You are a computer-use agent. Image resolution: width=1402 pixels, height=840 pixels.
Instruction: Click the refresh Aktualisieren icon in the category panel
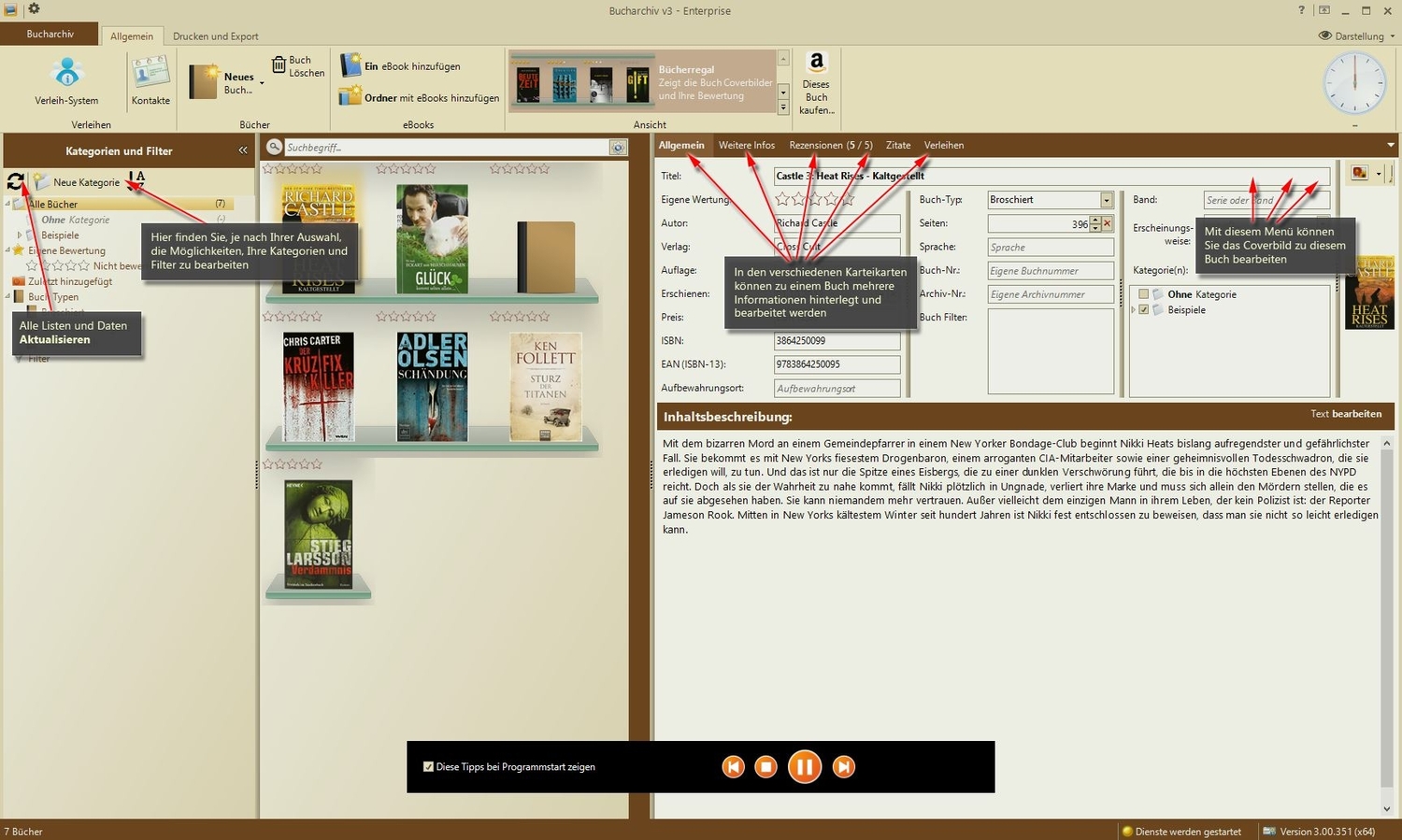15,181
